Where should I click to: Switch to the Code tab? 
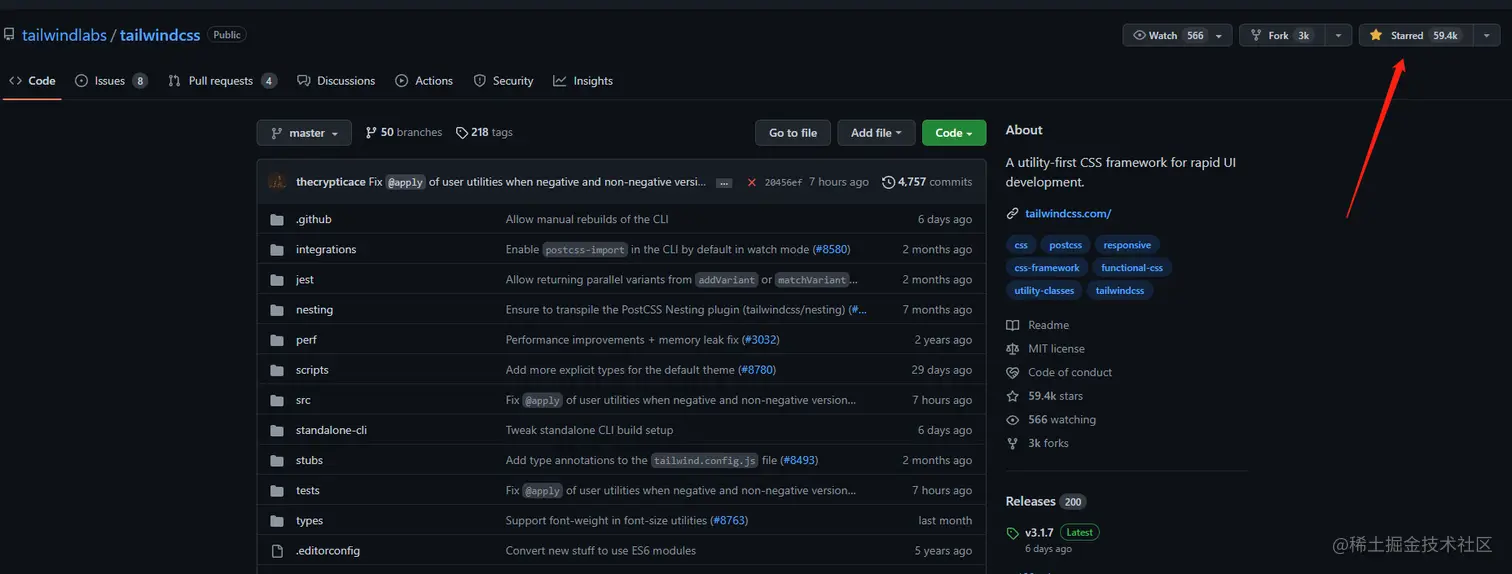tap(32, 81)
